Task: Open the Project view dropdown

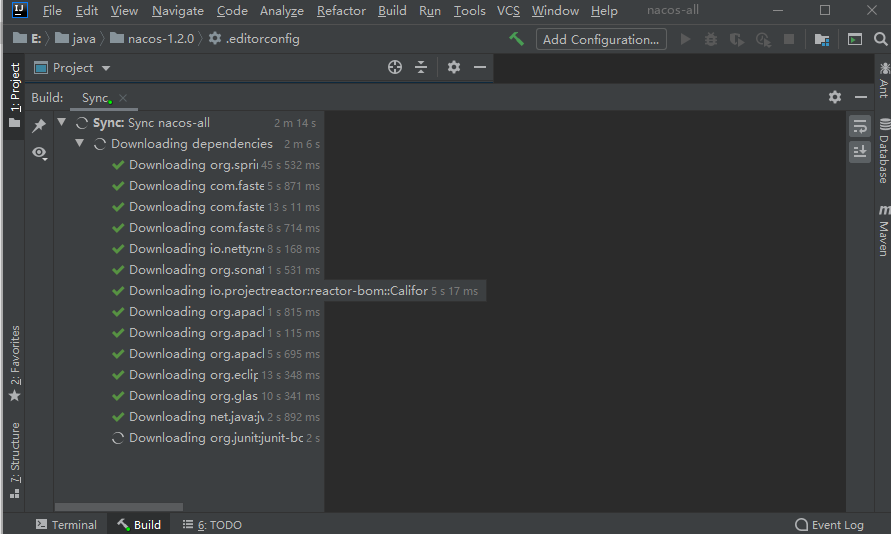Action: tap(72, 68)
